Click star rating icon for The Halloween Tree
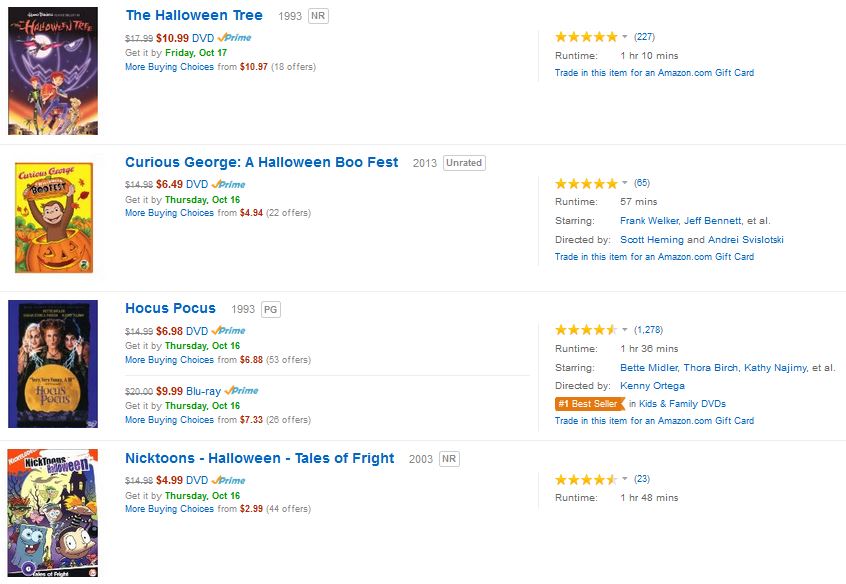 [586, 37]
